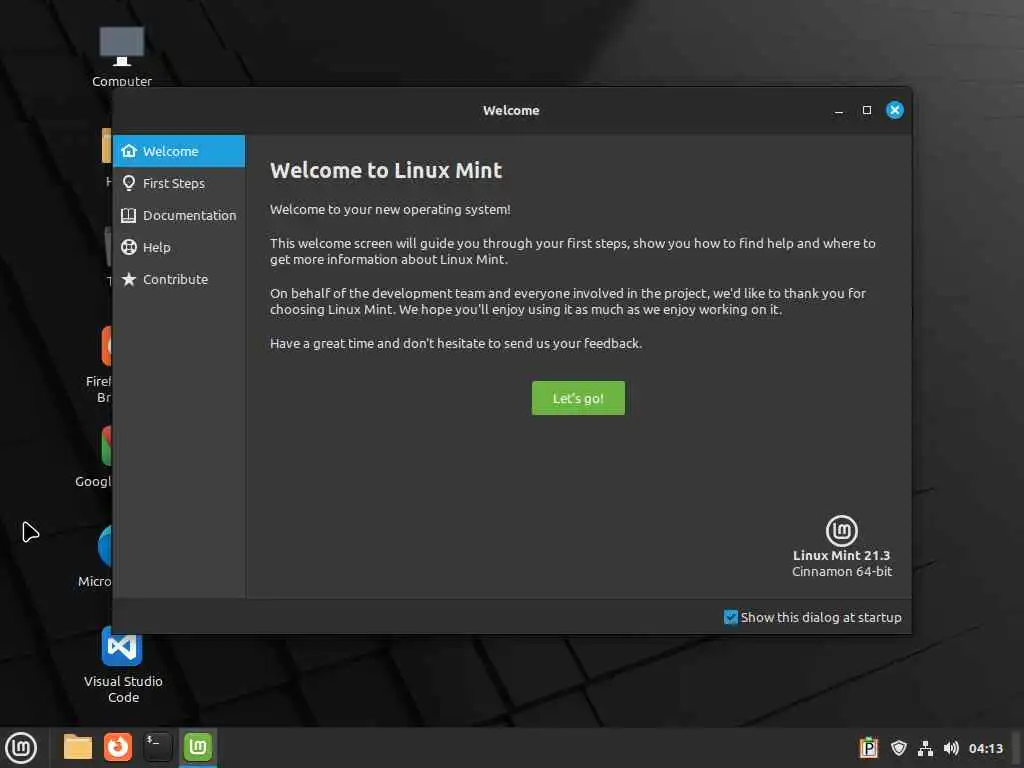
Task: Go to the Contribute section
Action: [179, 280]
